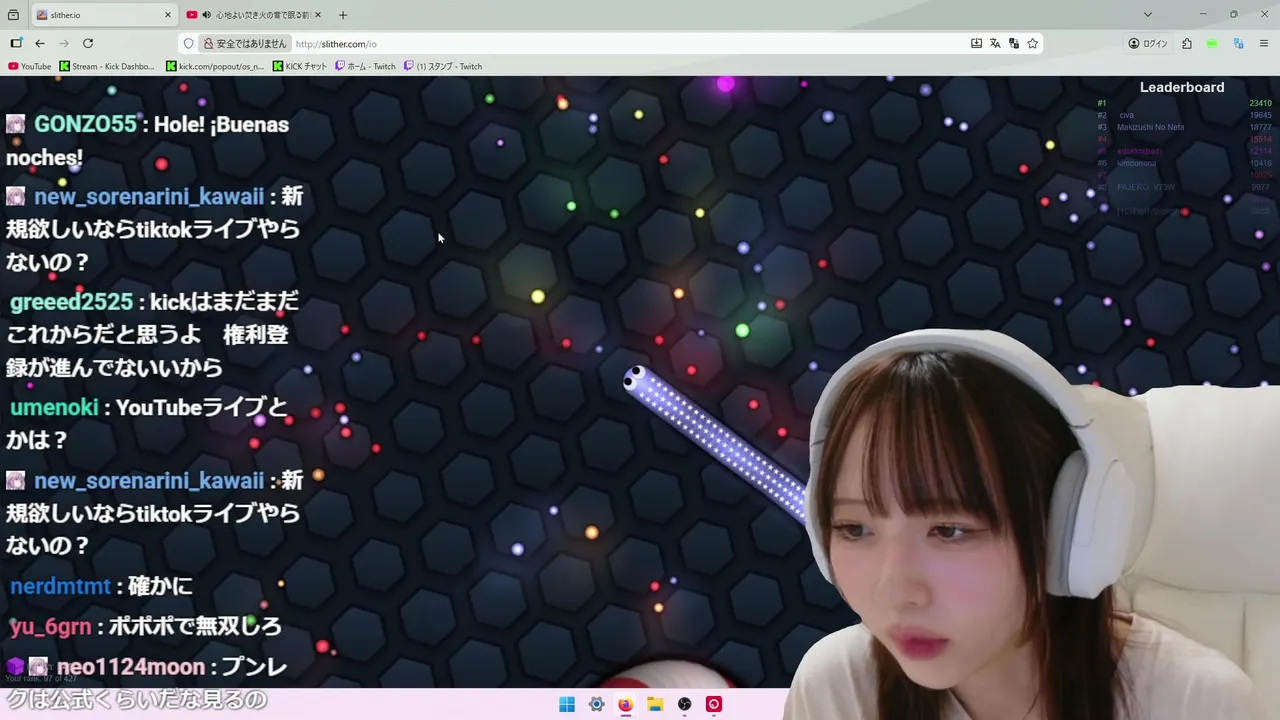Image resolution: width=1280 pixels, height=720 pixels.
Task: Click chat username umenoki
Action: tap(54, 408)
